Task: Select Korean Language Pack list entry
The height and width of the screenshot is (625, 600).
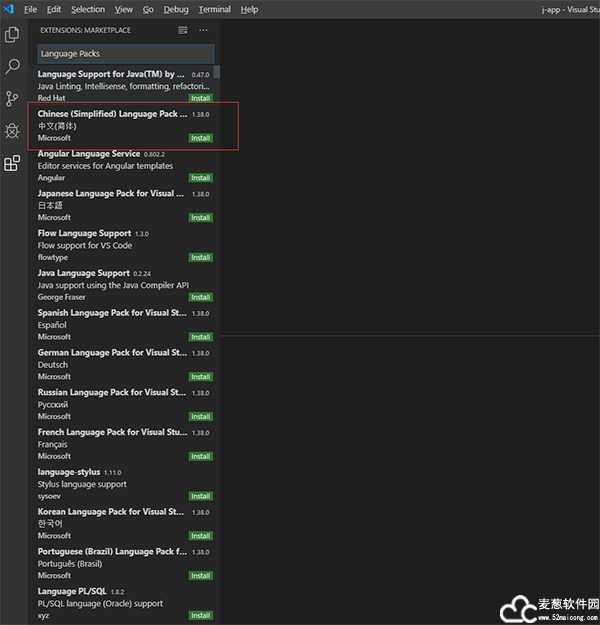Action: click(x=110, y=523)
